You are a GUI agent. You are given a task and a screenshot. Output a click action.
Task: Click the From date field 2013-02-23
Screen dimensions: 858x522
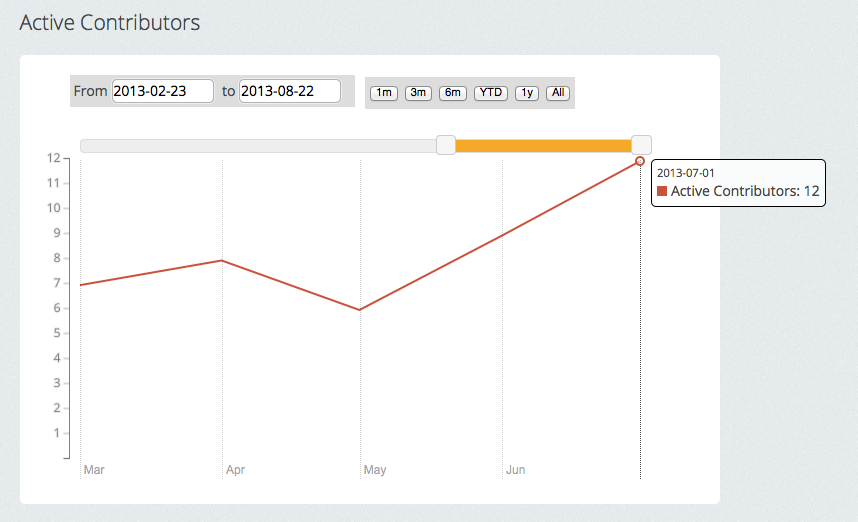163,91
